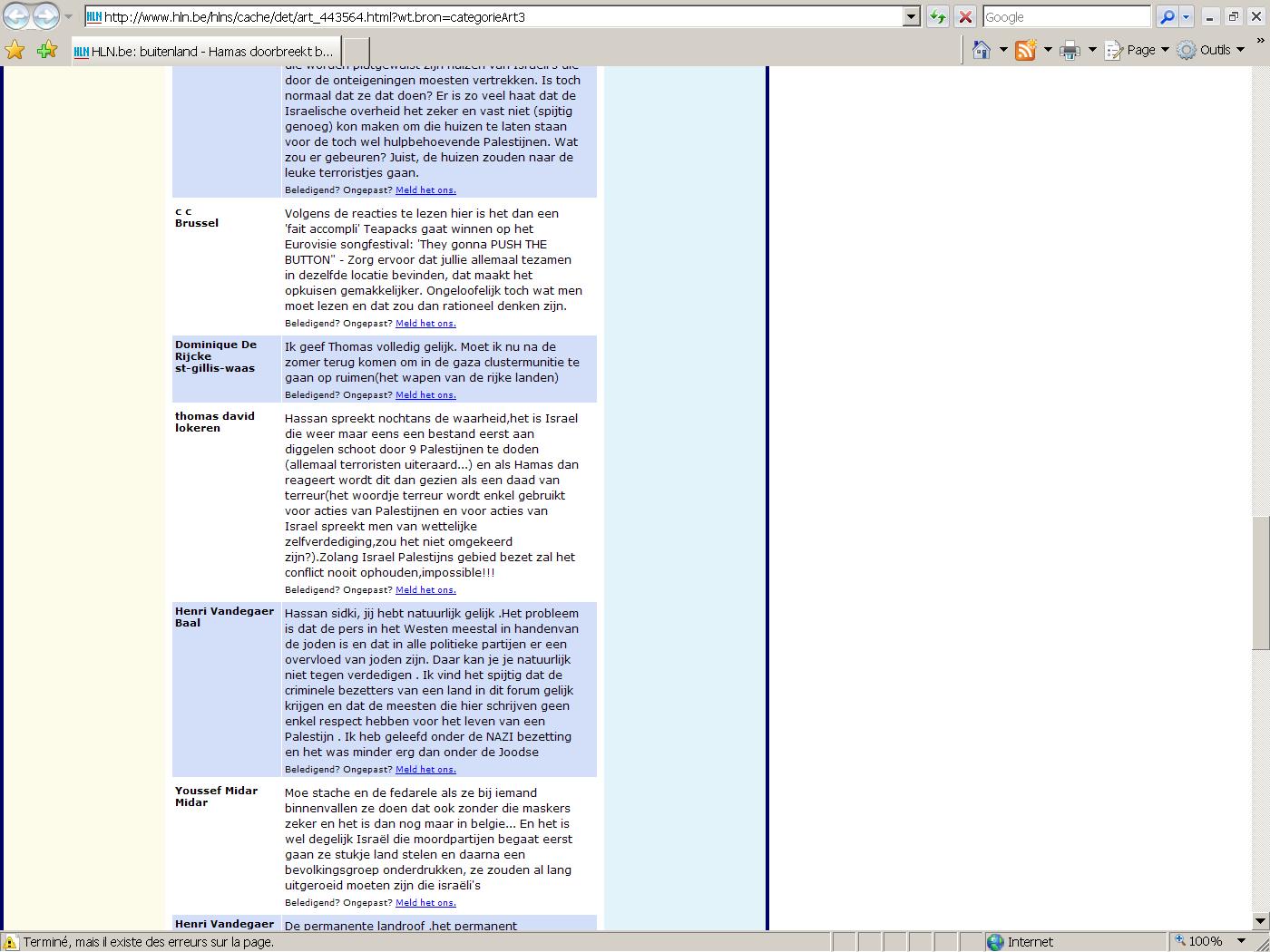Open the Page menu
The width and height of the screenshot is (1270, 952).
[1137, 50]
